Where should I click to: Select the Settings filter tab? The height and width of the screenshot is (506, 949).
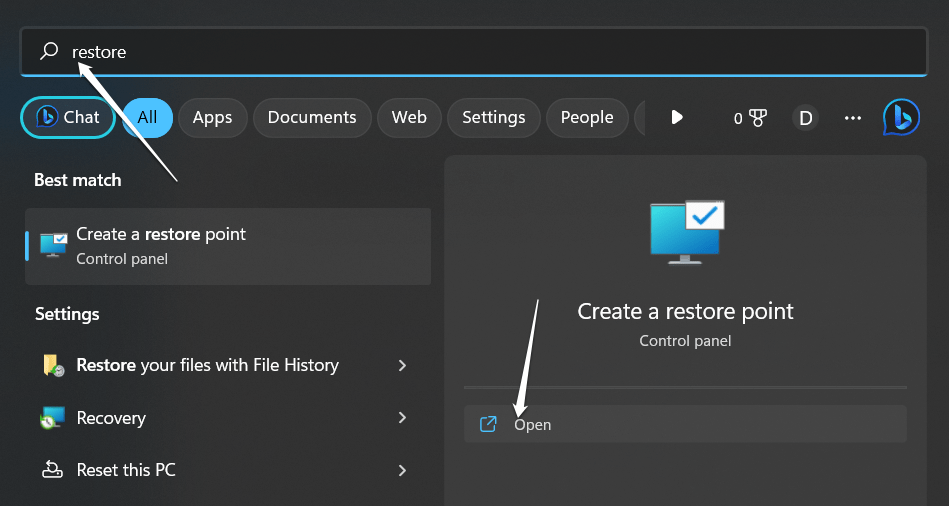click(x=493, y=118)
